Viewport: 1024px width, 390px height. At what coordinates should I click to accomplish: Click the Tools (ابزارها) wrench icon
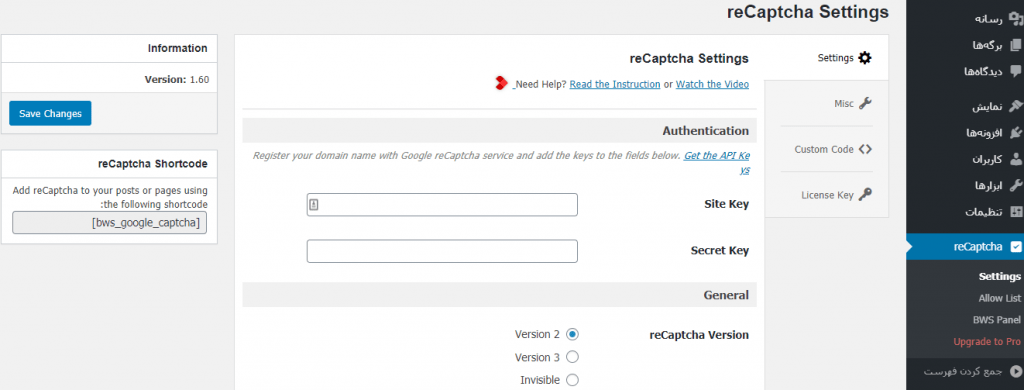pyautogui.click(x=1015, y=186)
